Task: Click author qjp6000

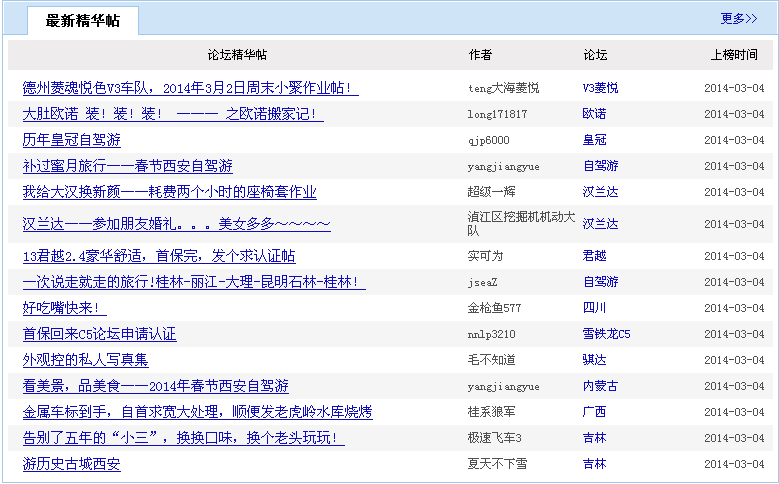Action: pos(488,140)
